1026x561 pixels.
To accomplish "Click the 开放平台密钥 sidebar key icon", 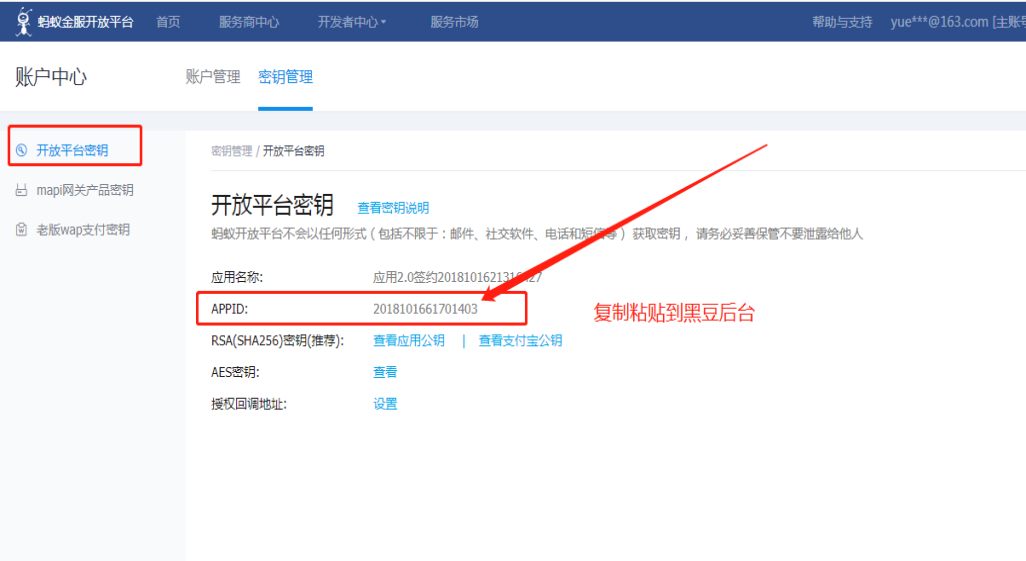I will pyautogui.click(x=22, y=150).
